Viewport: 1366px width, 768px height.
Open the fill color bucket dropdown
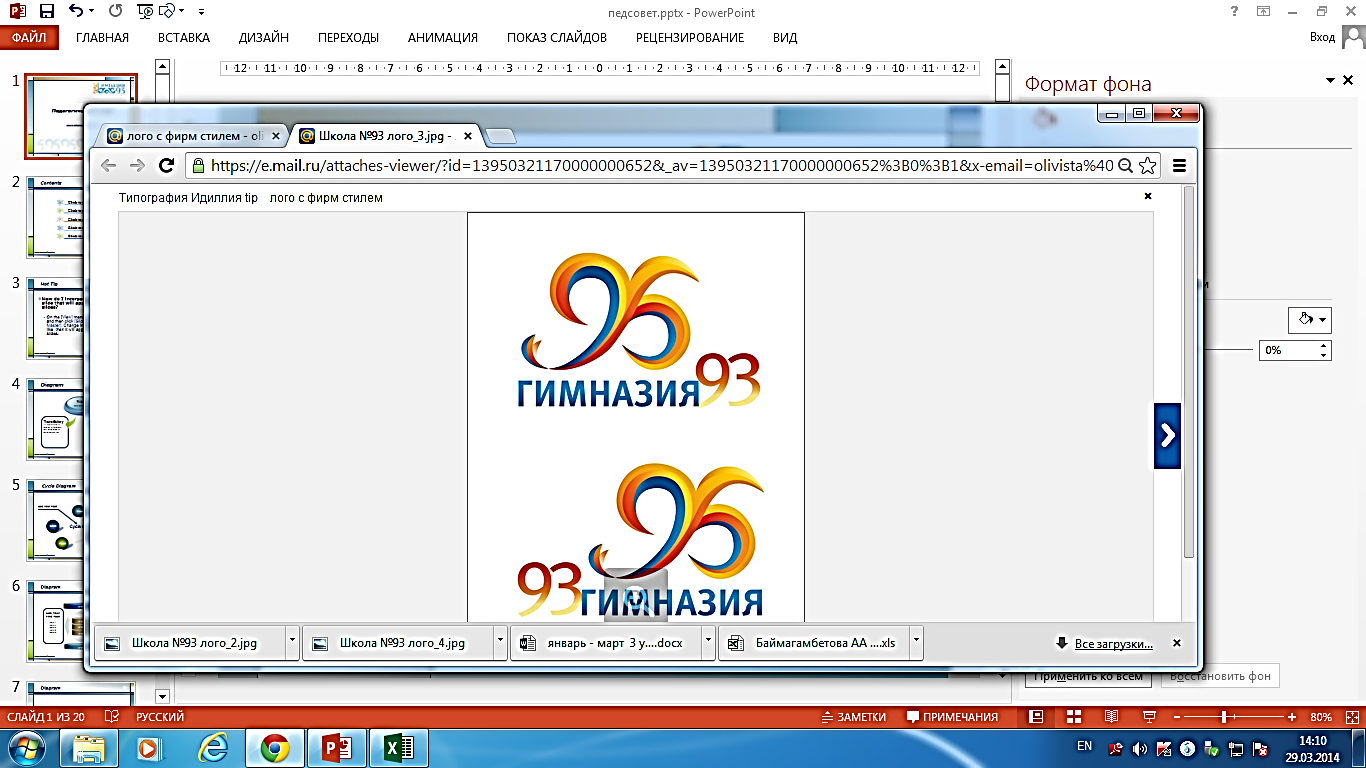pyautogui.click(x=1309, y=320)
